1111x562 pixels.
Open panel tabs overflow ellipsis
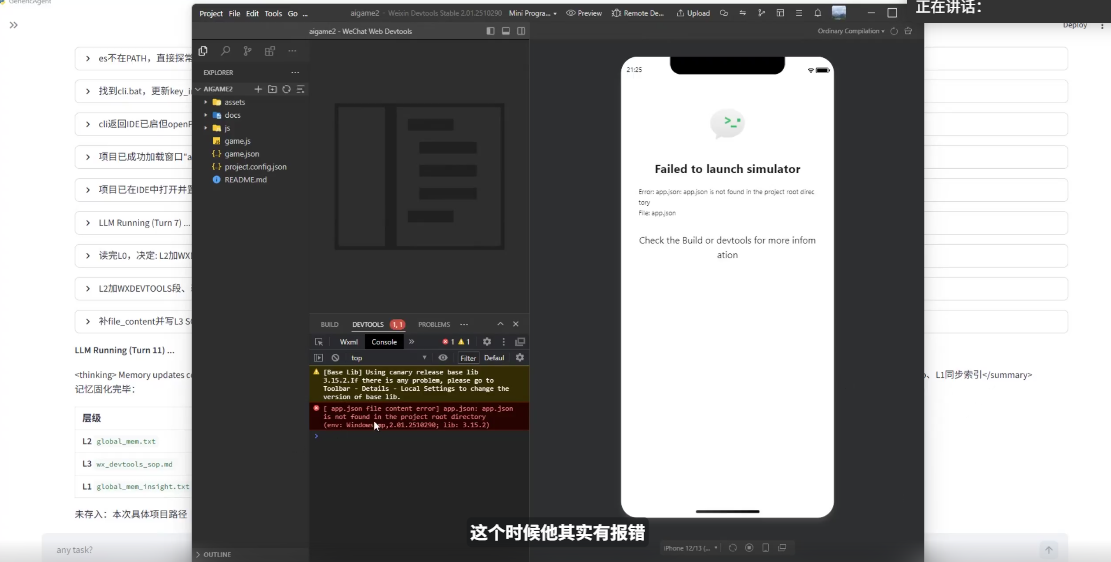[464, 325]
